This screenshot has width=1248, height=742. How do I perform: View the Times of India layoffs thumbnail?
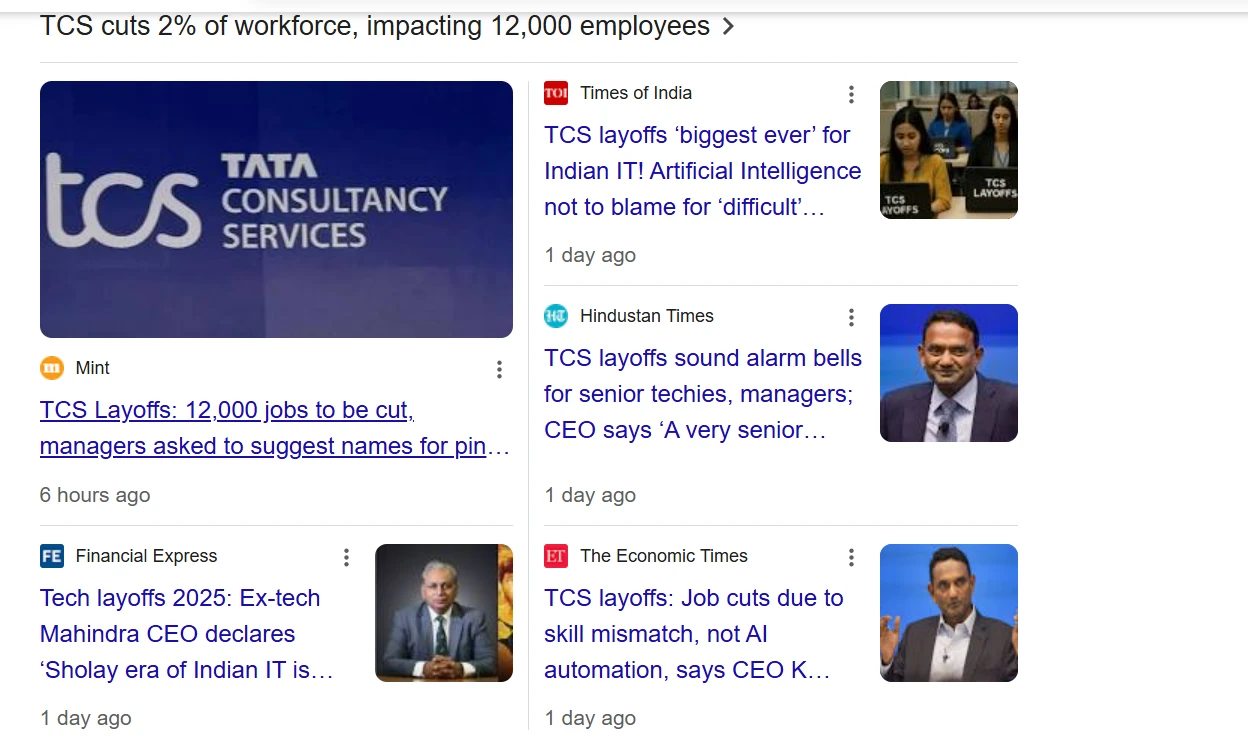click(x=949, y=150)
